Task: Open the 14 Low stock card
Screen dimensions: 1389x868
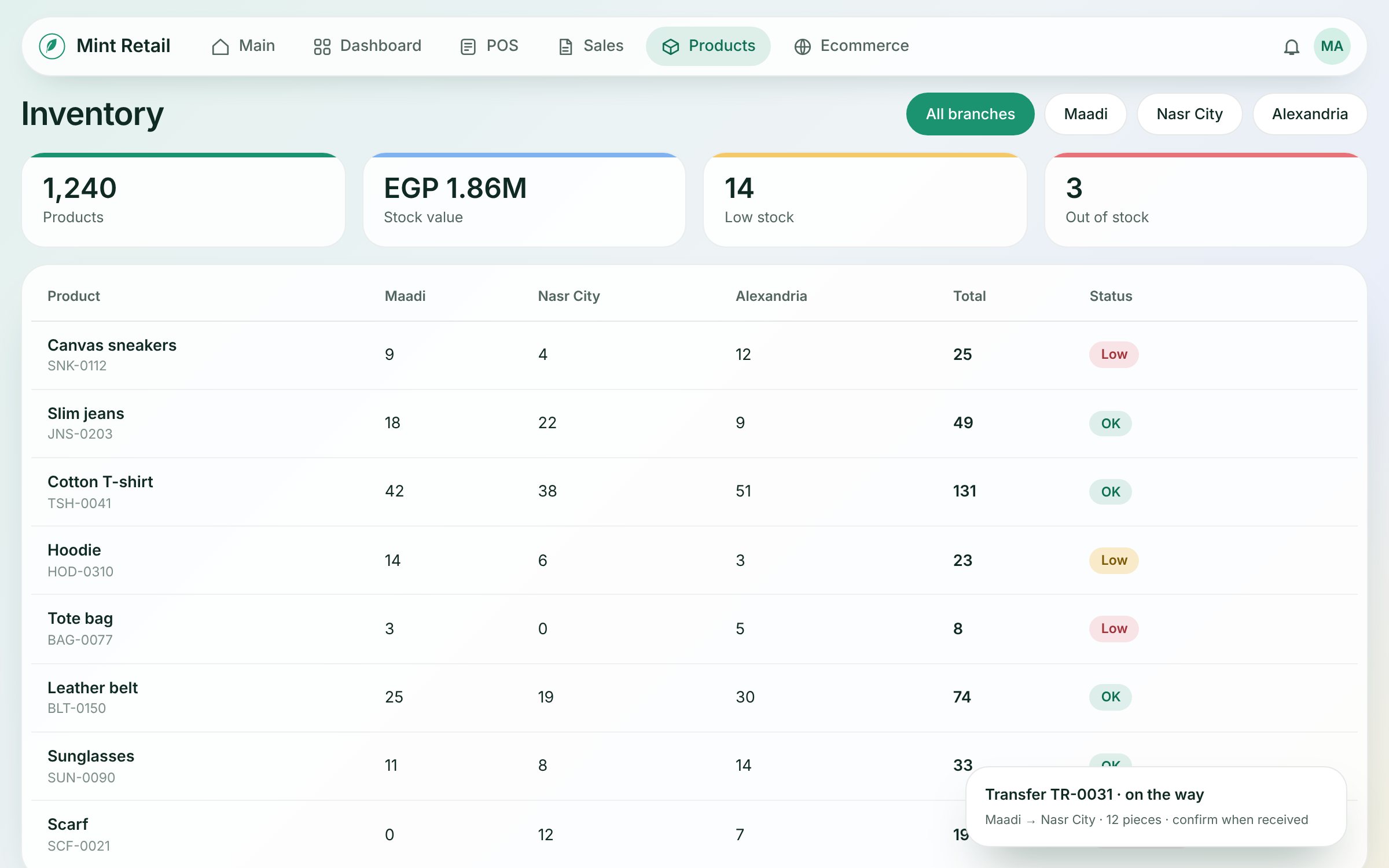Action: tap(865, 200)
